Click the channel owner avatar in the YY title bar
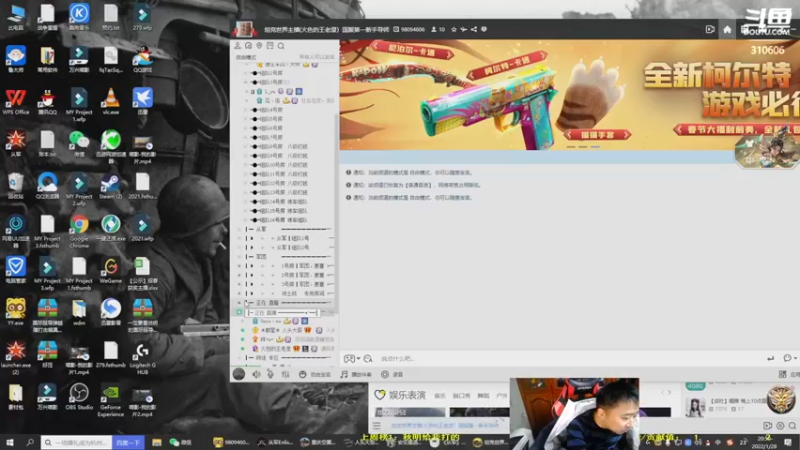Screen dimensions: 800x450 [244, 29]
